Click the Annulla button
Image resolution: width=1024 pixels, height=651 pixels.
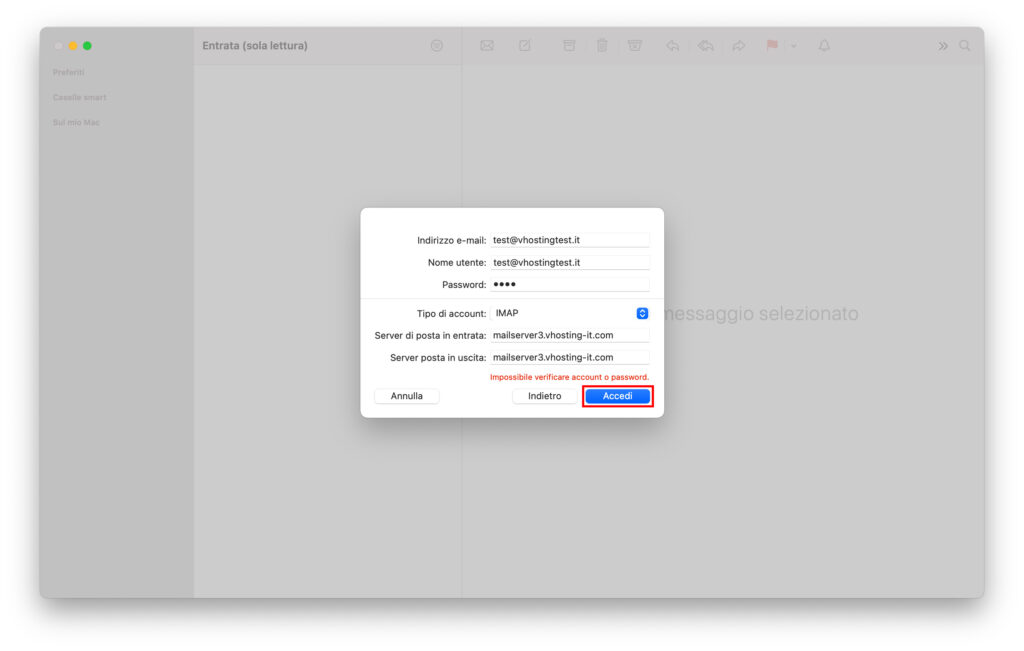[407, 396]
